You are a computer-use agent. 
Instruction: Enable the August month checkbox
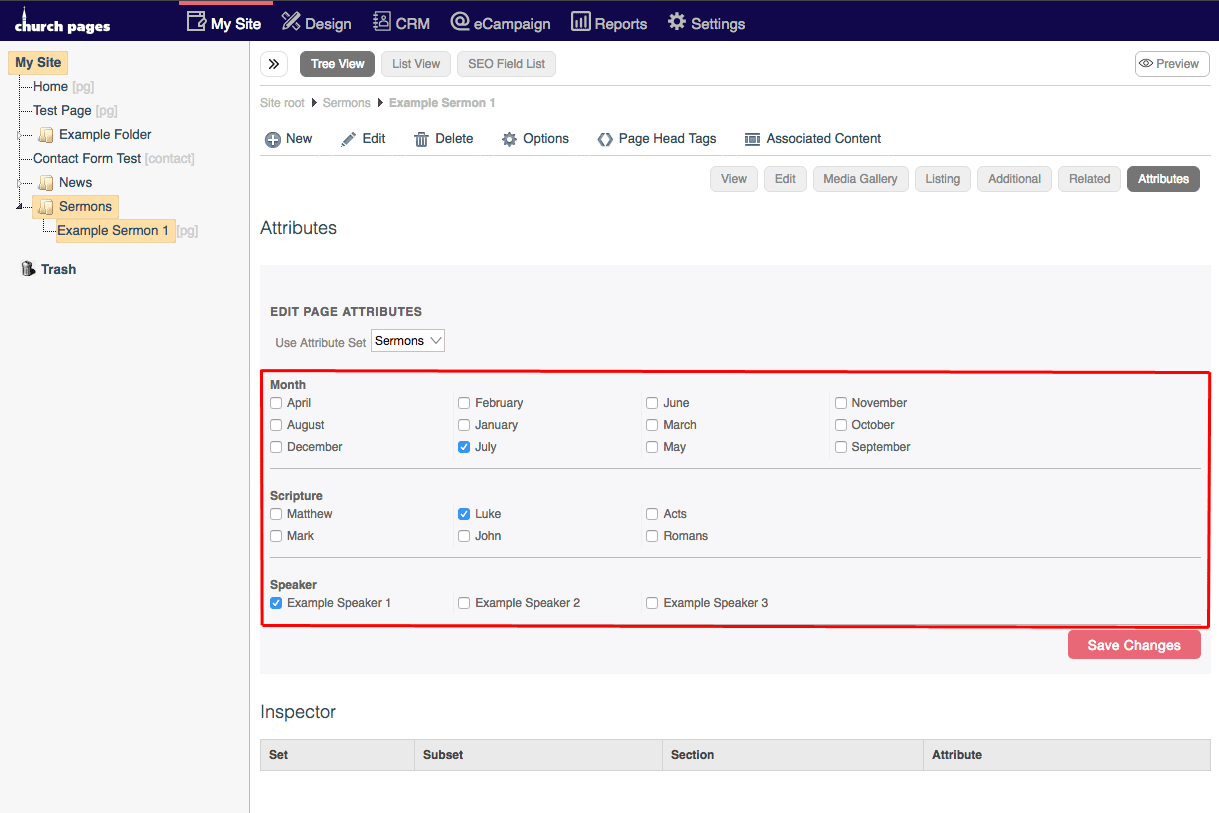point(276,425)
